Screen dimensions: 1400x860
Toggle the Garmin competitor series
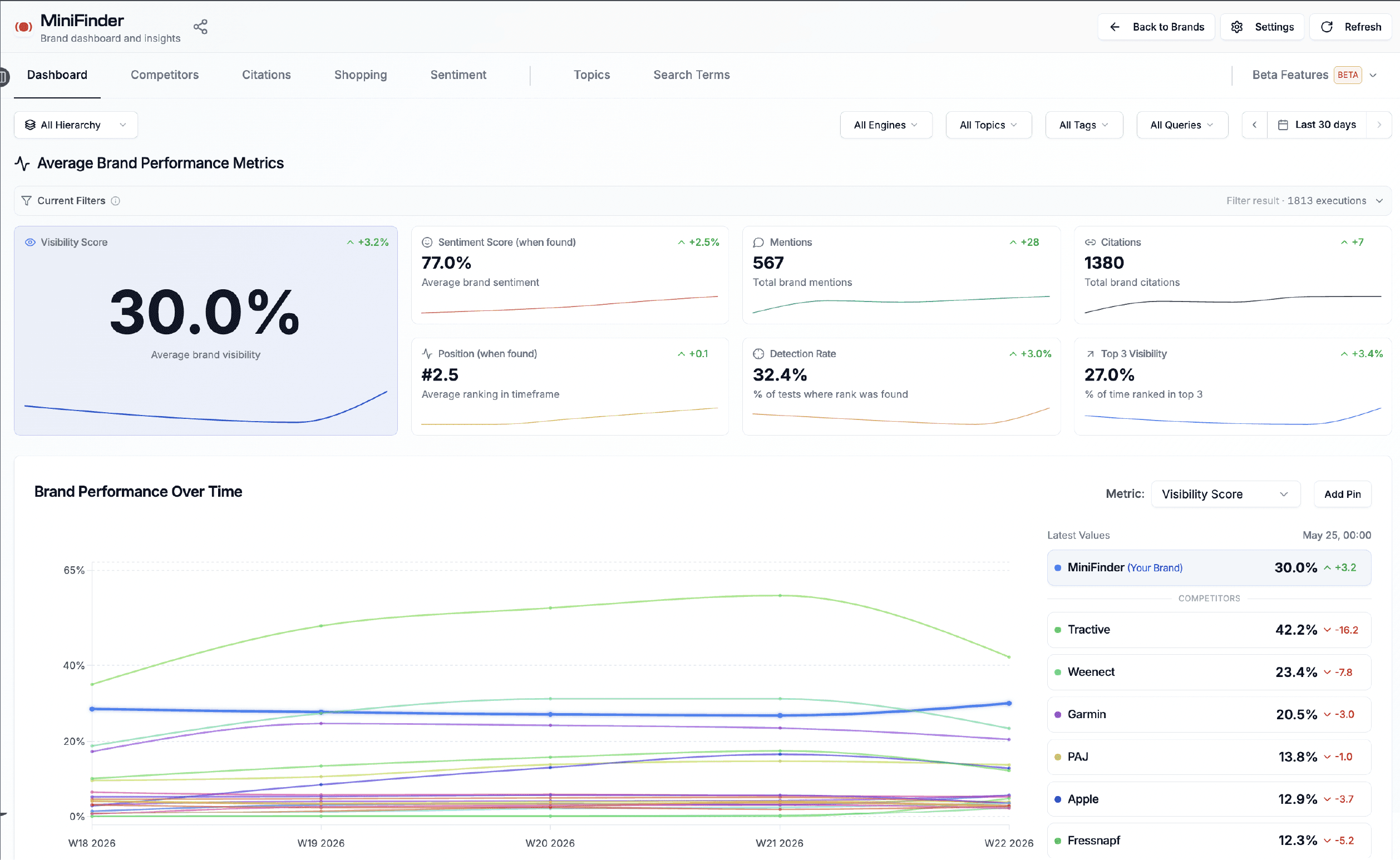[x=1209, y=714]
